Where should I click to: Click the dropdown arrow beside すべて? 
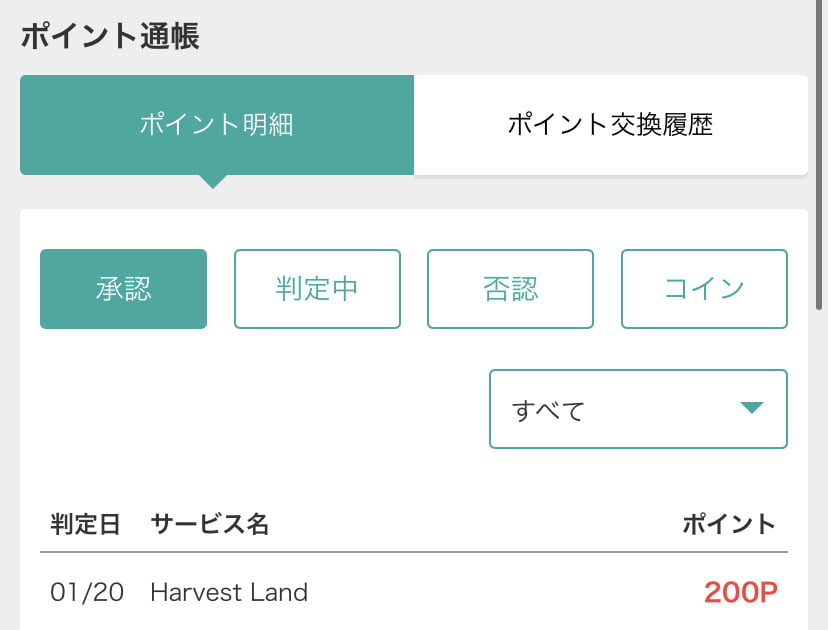point(752,408)
